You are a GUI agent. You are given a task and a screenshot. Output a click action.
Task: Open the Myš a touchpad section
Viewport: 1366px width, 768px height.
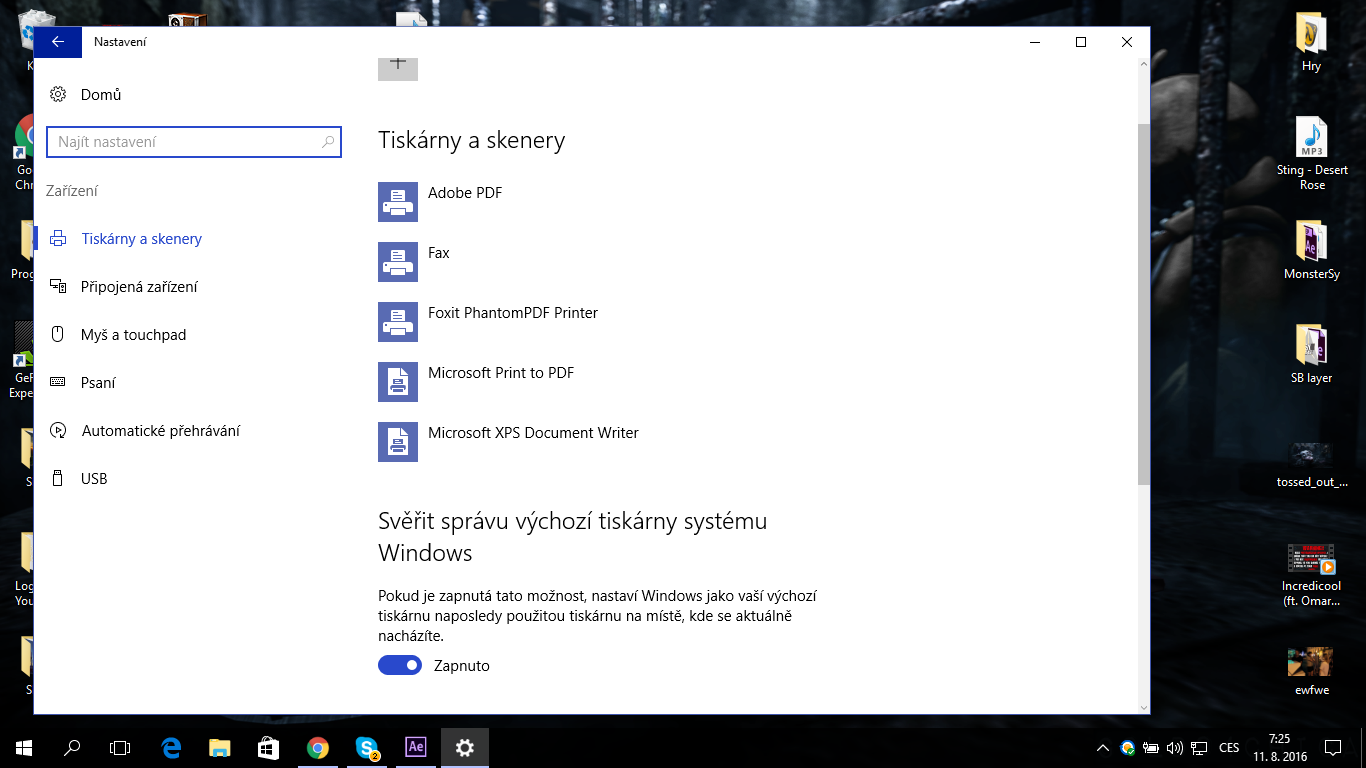coord(133,335)
